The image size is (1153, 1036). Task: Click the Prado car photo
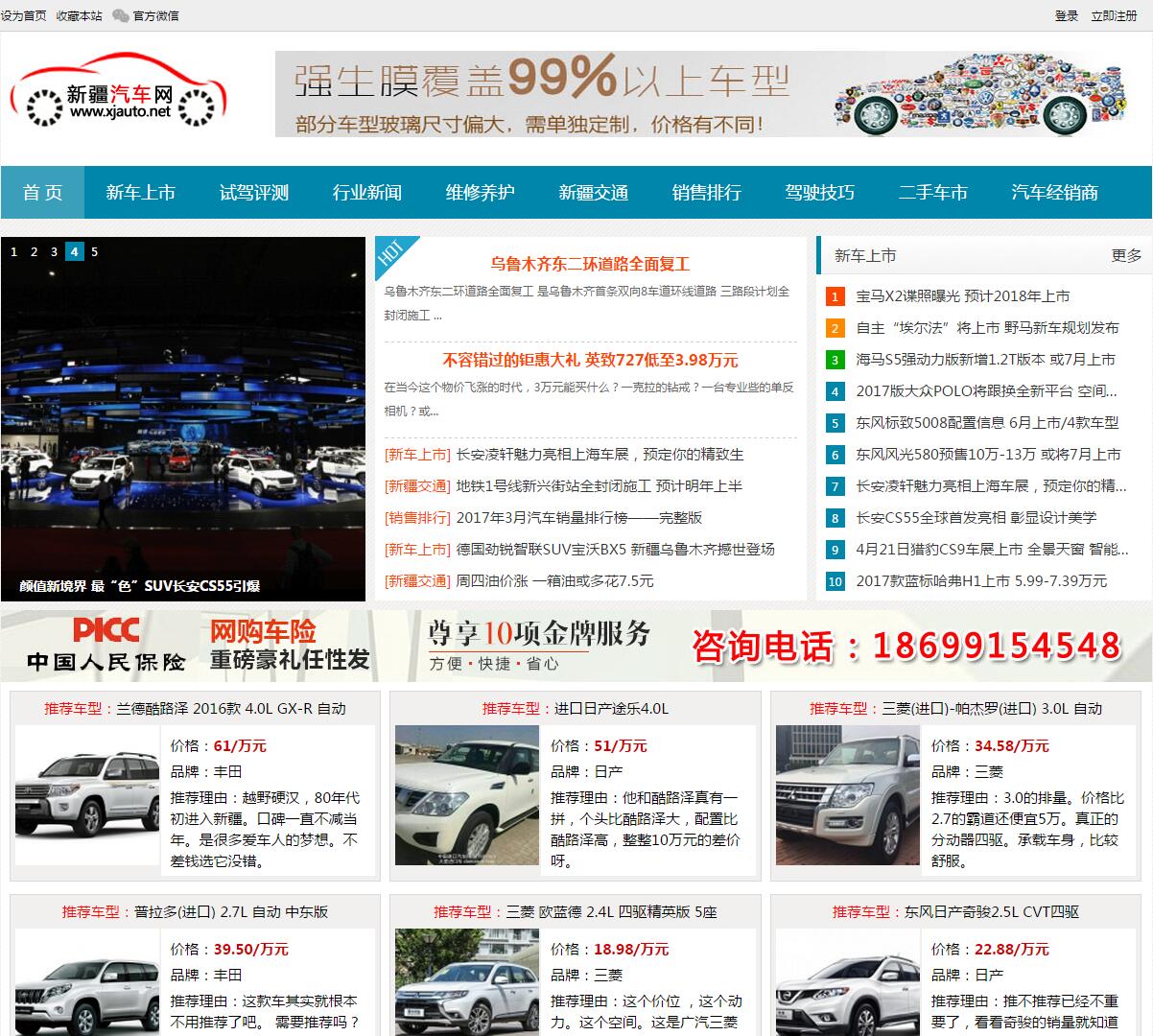[87, 982]
